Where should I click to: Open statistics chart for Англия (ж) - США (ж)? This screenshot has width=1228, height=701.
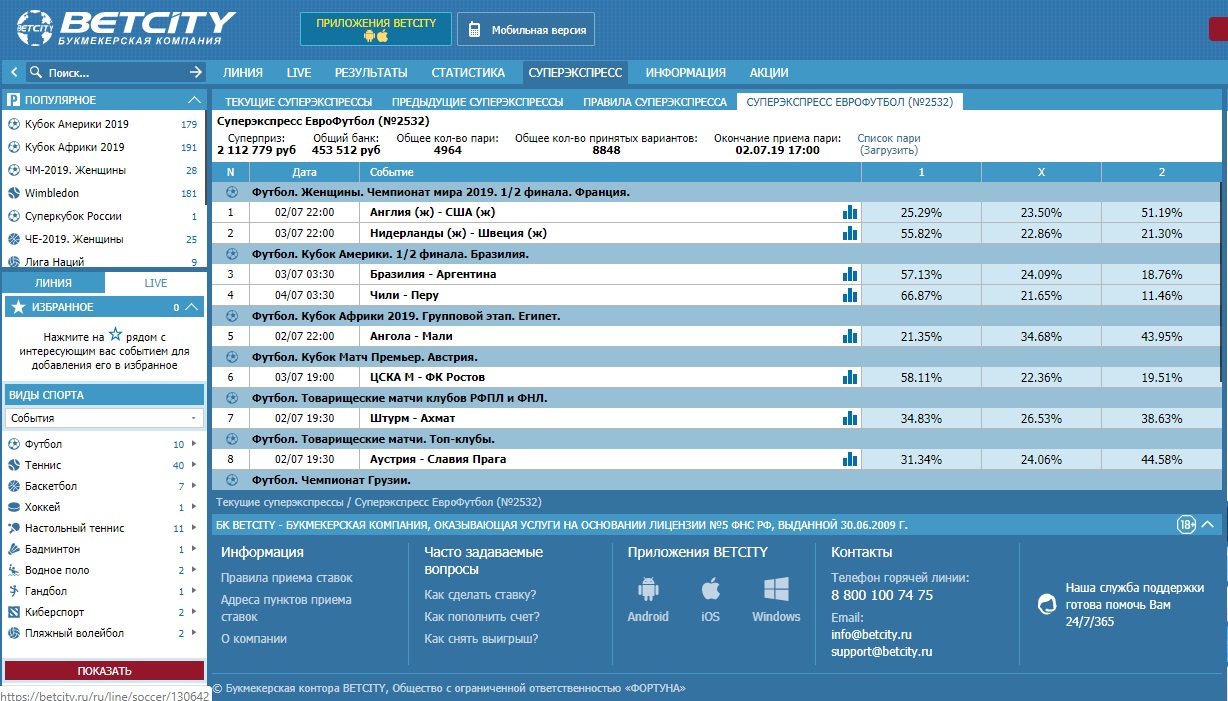pyautogui.click(x=850, y=212)
